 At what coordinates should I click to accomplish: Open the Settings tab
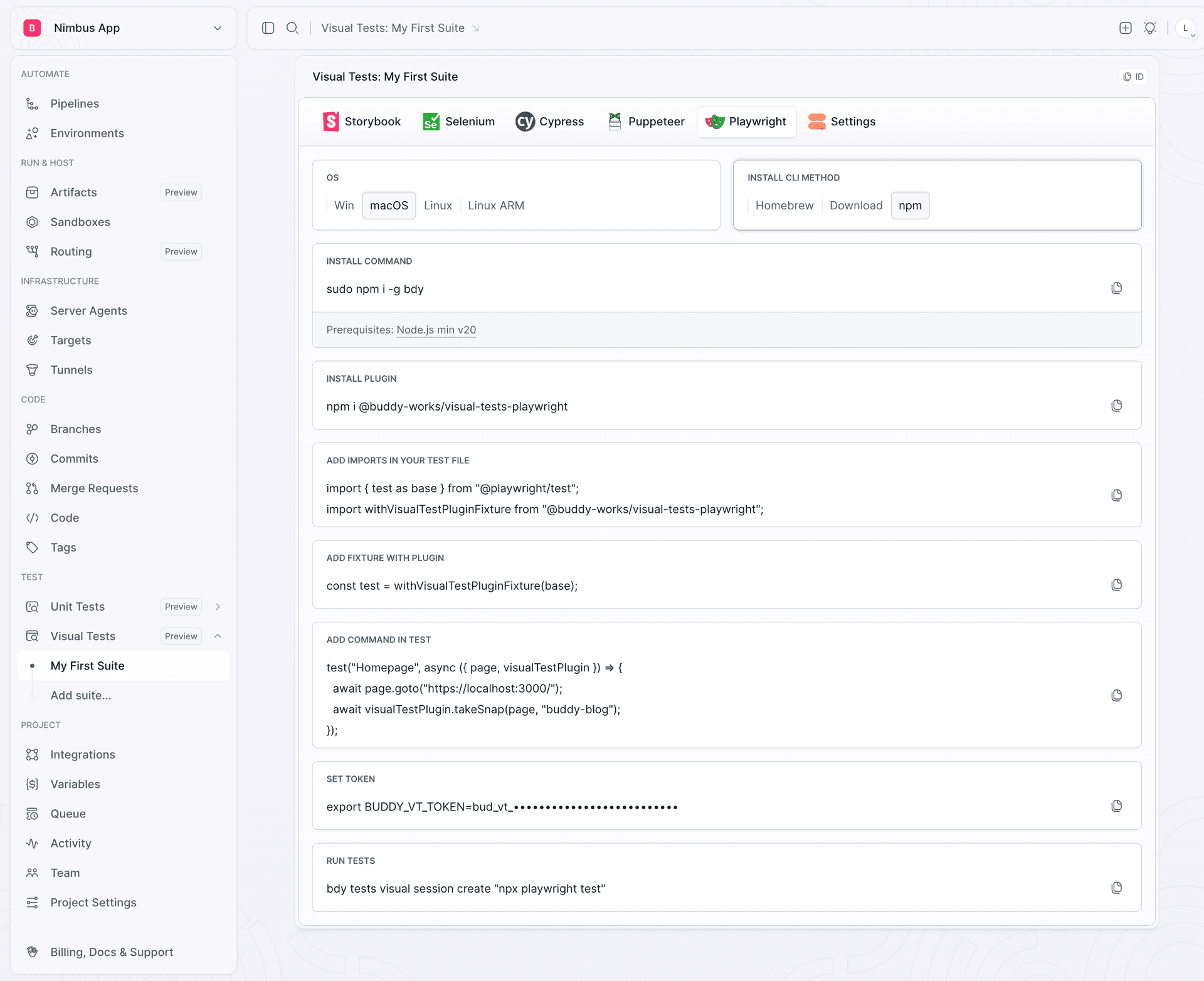coord(842,122)
